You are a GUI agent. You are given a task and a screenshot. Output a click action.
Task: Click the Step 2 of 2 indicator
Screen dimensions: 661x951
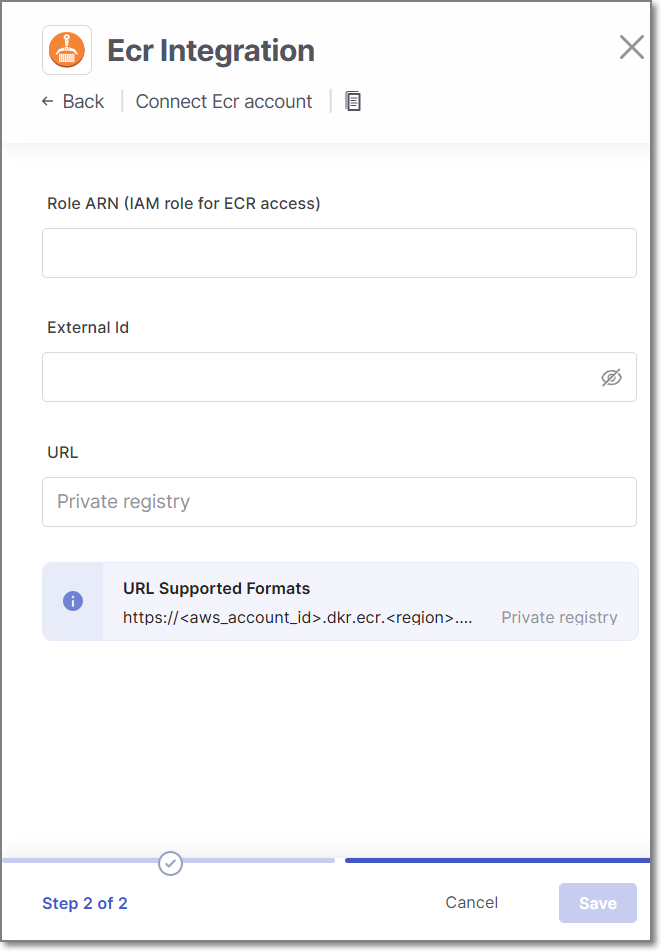[85, 903]
